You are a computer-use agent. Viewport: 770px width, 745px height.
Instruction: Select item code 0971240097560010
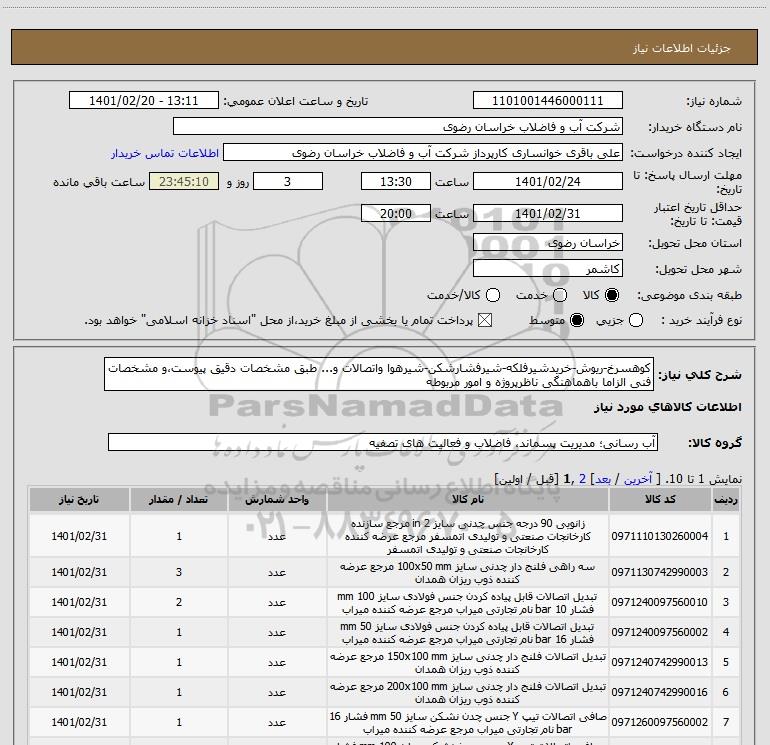pos(660,602)
